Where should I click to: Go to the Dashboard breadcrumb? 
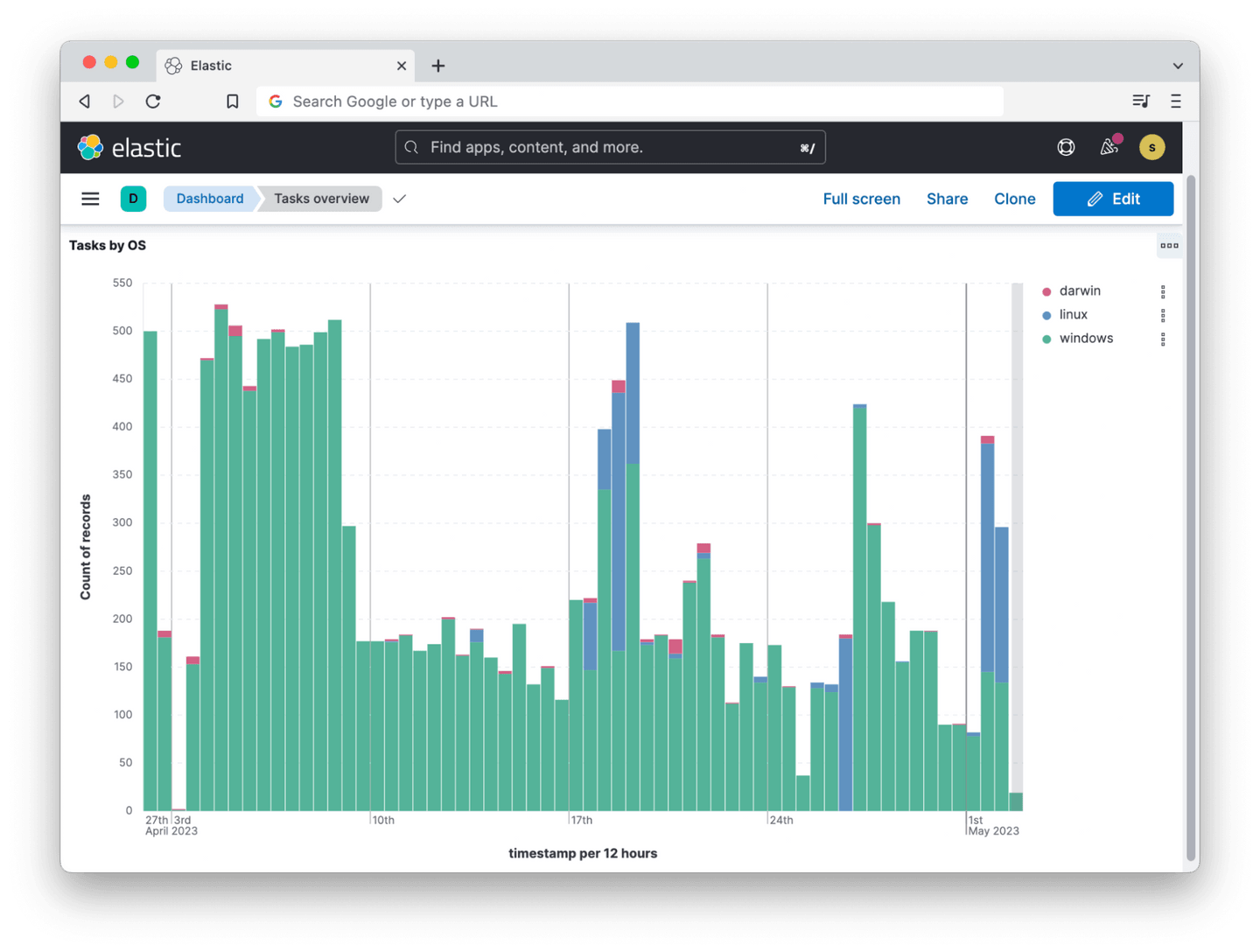[x=210, y=199]
